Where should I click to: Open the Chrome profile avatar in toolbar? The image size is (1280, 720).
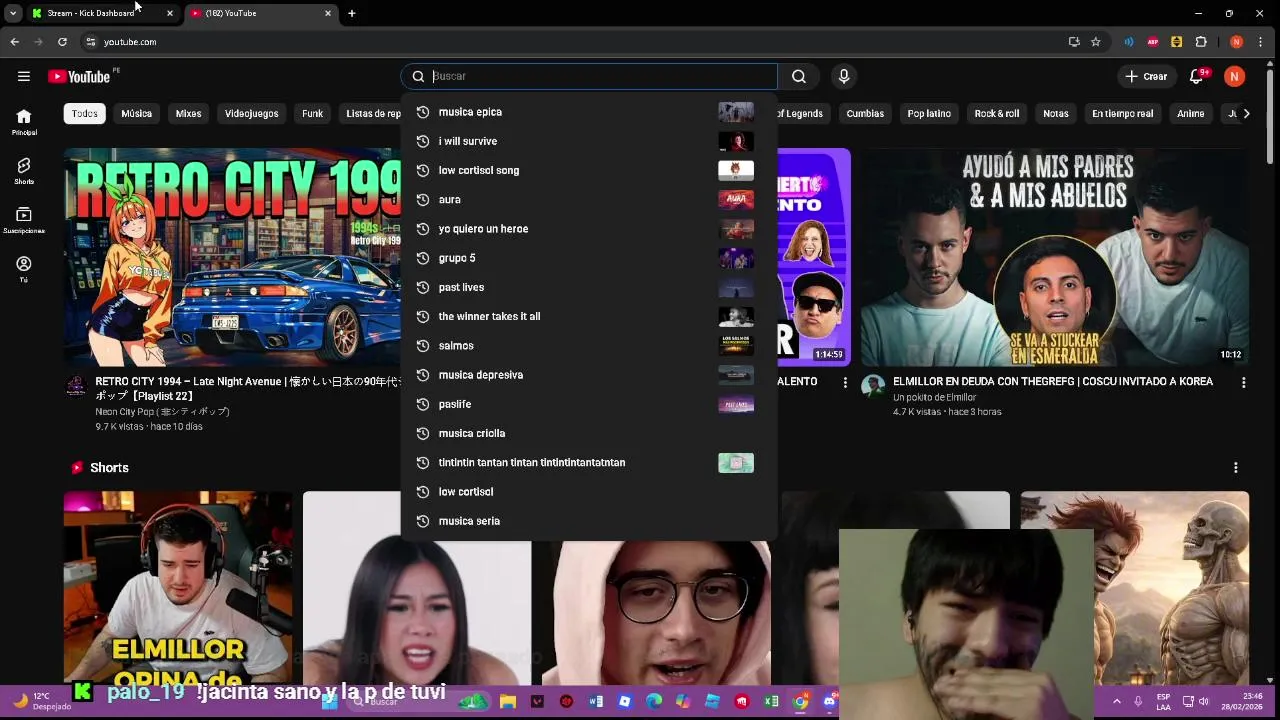[1237, 42]
